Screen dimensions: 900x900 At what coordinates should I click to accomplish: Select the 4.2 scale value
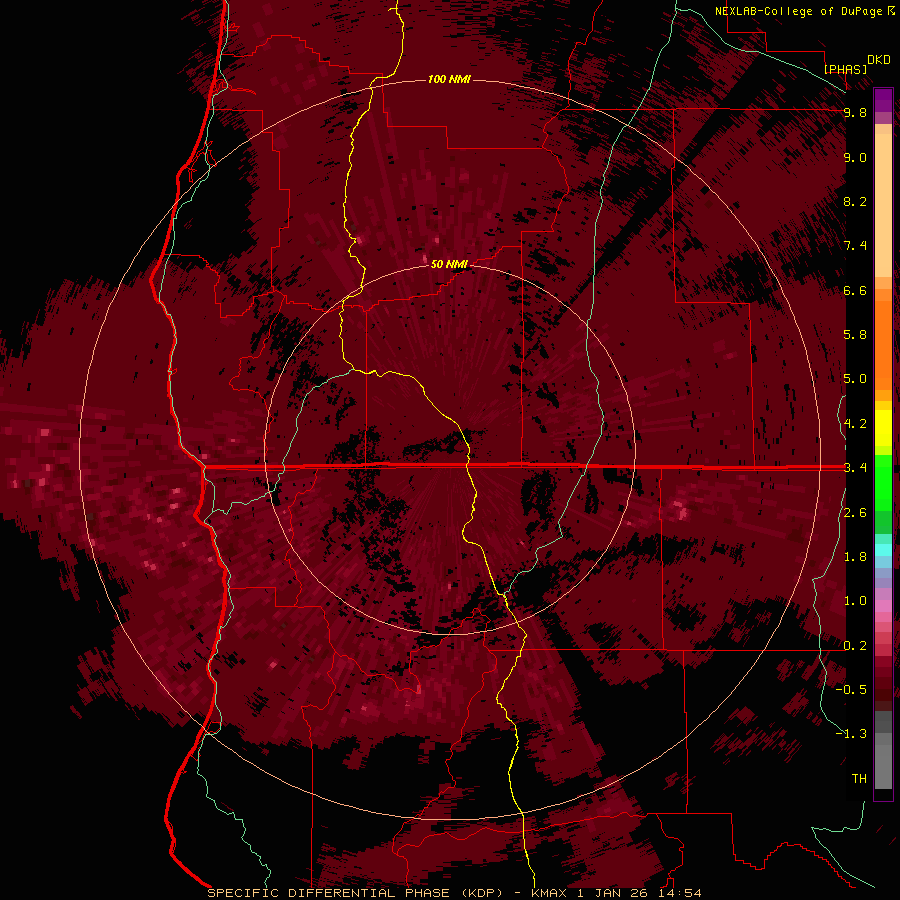point(855,424)
